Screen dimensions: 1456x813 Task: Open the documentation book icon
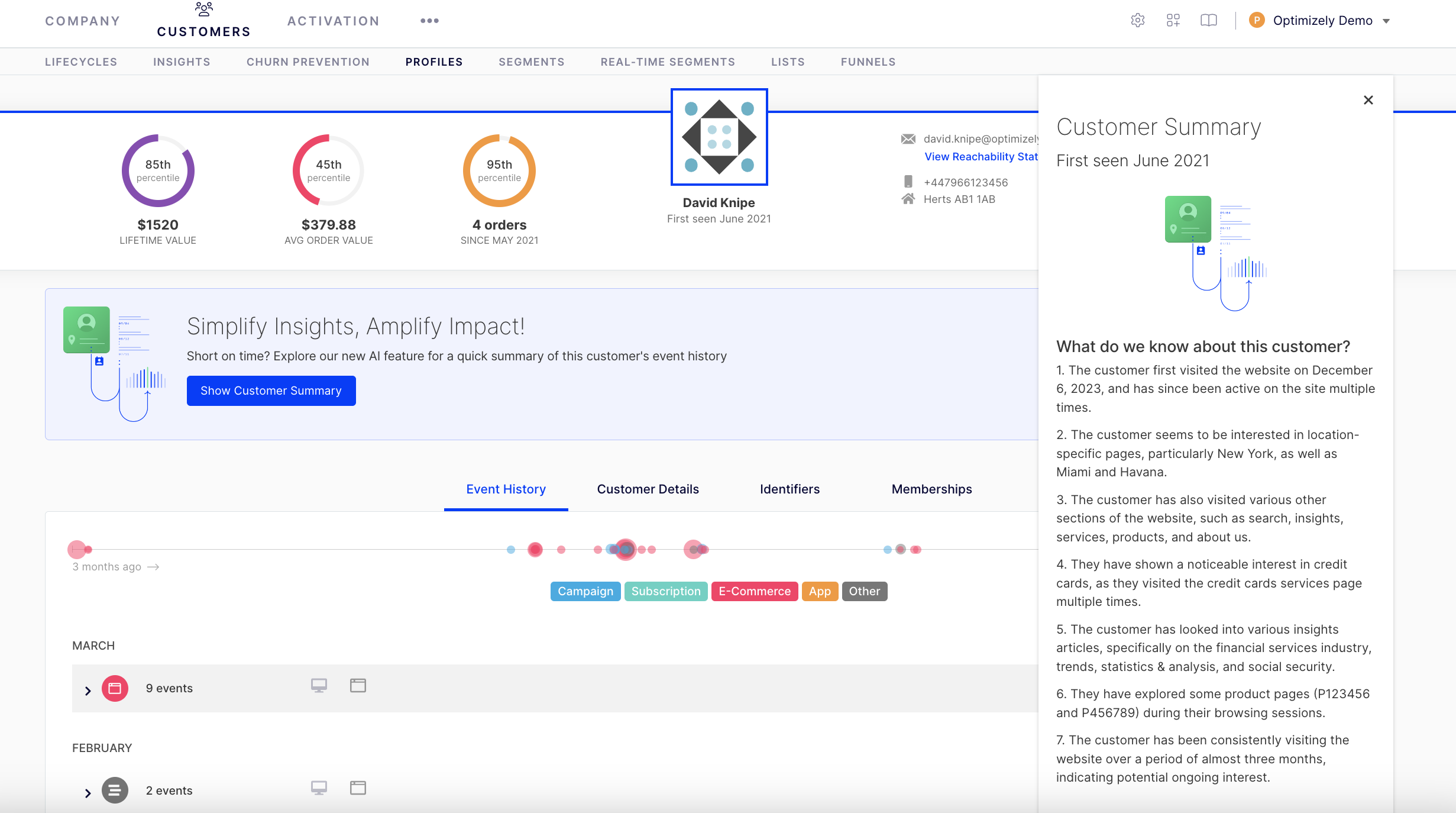pyautogui.click(x=1208, y=20)
